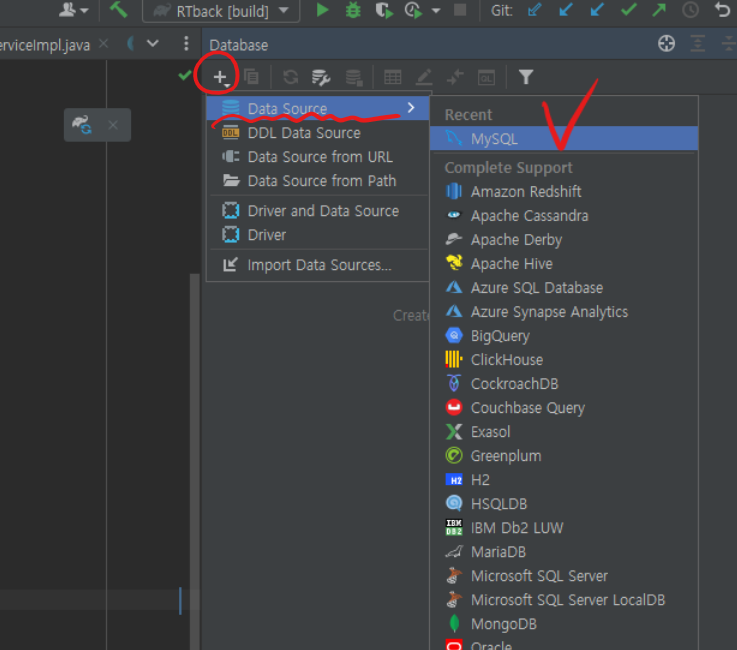This screenshot has width=737, height=650.
Task: Select the ServiceImpl.java editor tab
Action: tap(45, 45)
